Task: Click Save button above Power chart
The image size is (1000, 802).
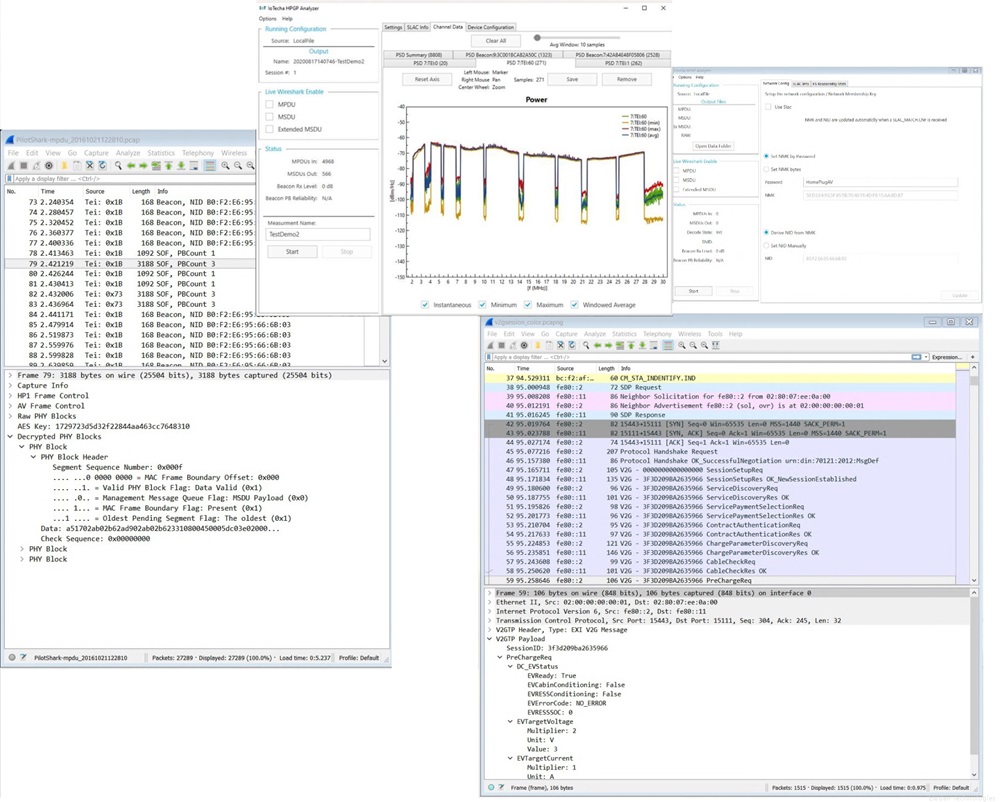Action: pyautogui.click(x=572, y=79)
